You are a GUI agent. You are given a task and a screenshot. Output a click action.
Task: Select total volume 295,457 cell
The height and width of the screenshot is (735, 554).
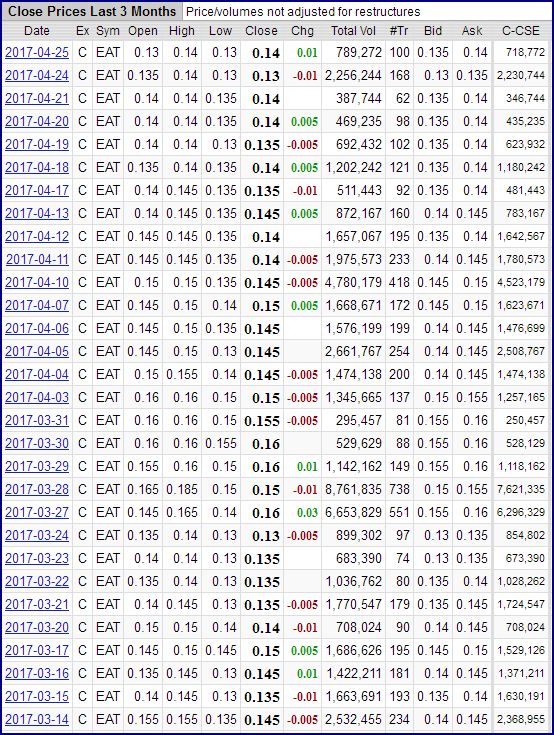click(x=359, y=420)
